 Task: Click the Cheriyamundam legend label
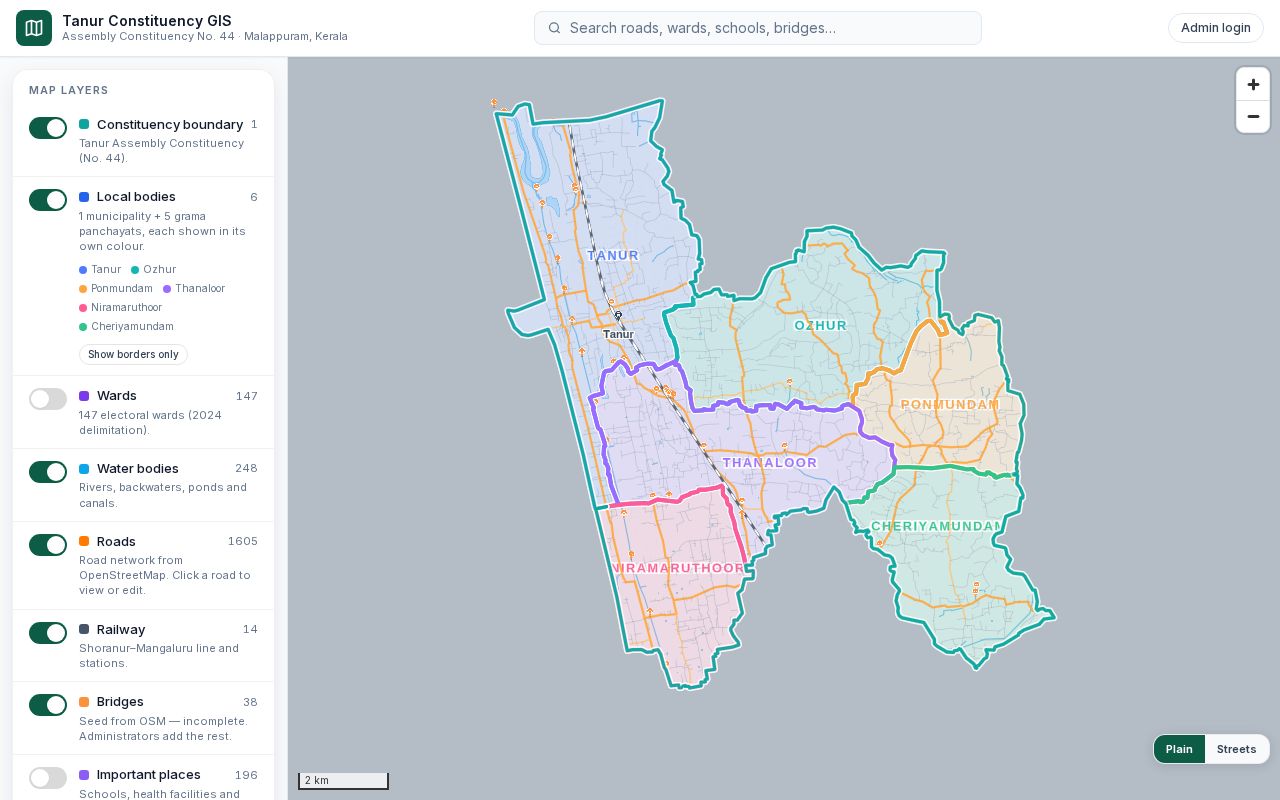[132, 327]
